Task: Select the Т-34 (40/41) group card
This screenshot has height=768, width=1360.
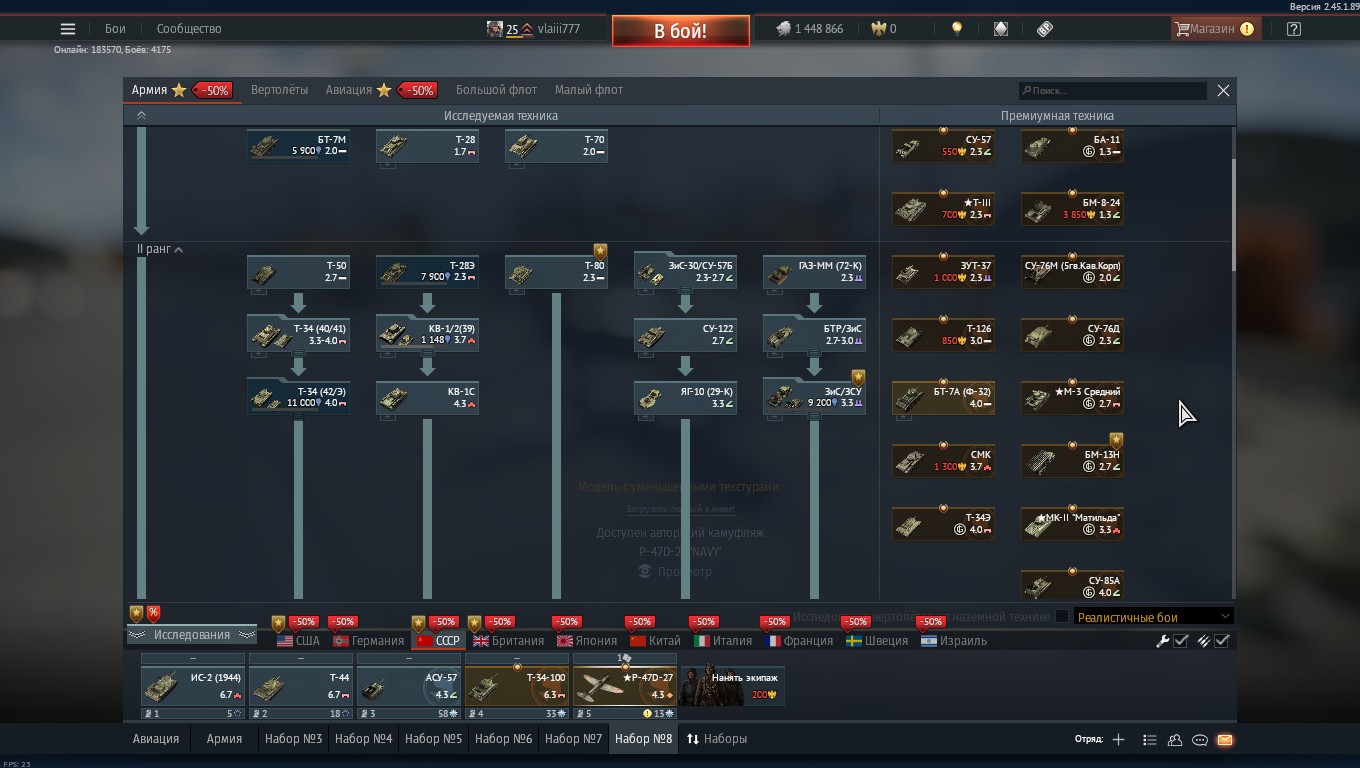Action: coord(298,335)
